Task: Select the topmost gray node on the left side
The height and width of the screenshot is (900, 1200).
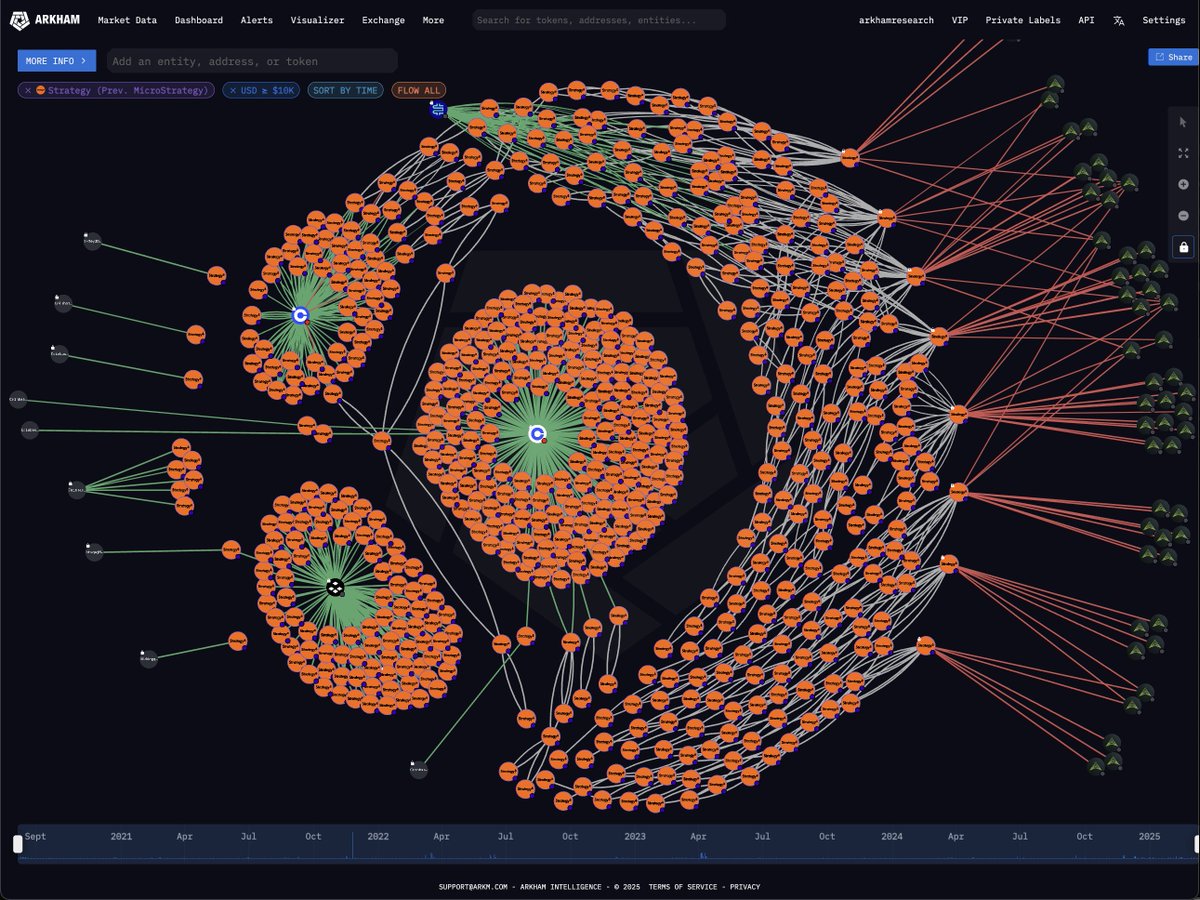Action: pos(92,241)
